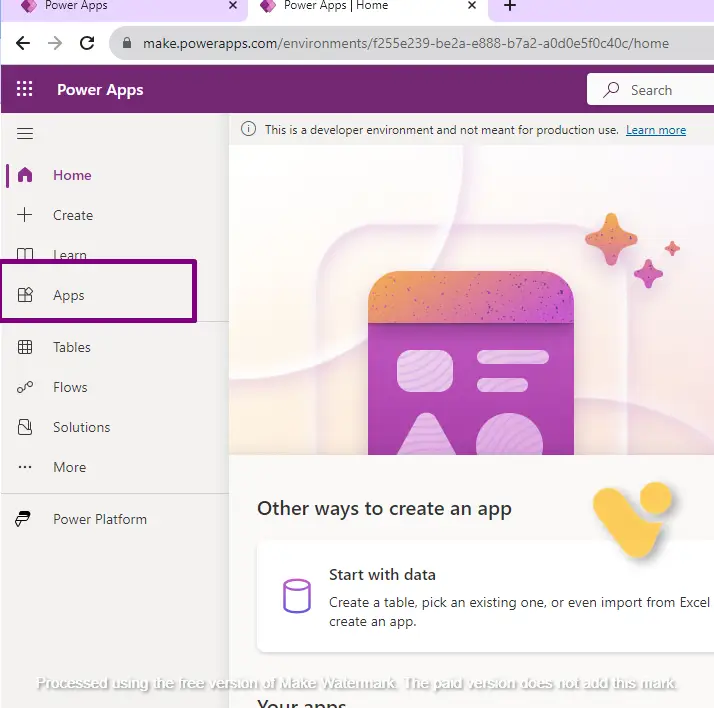Click the developer environment notice text
Screen dimensions: 714x708
pyautogui.click(x=442, y=130)
